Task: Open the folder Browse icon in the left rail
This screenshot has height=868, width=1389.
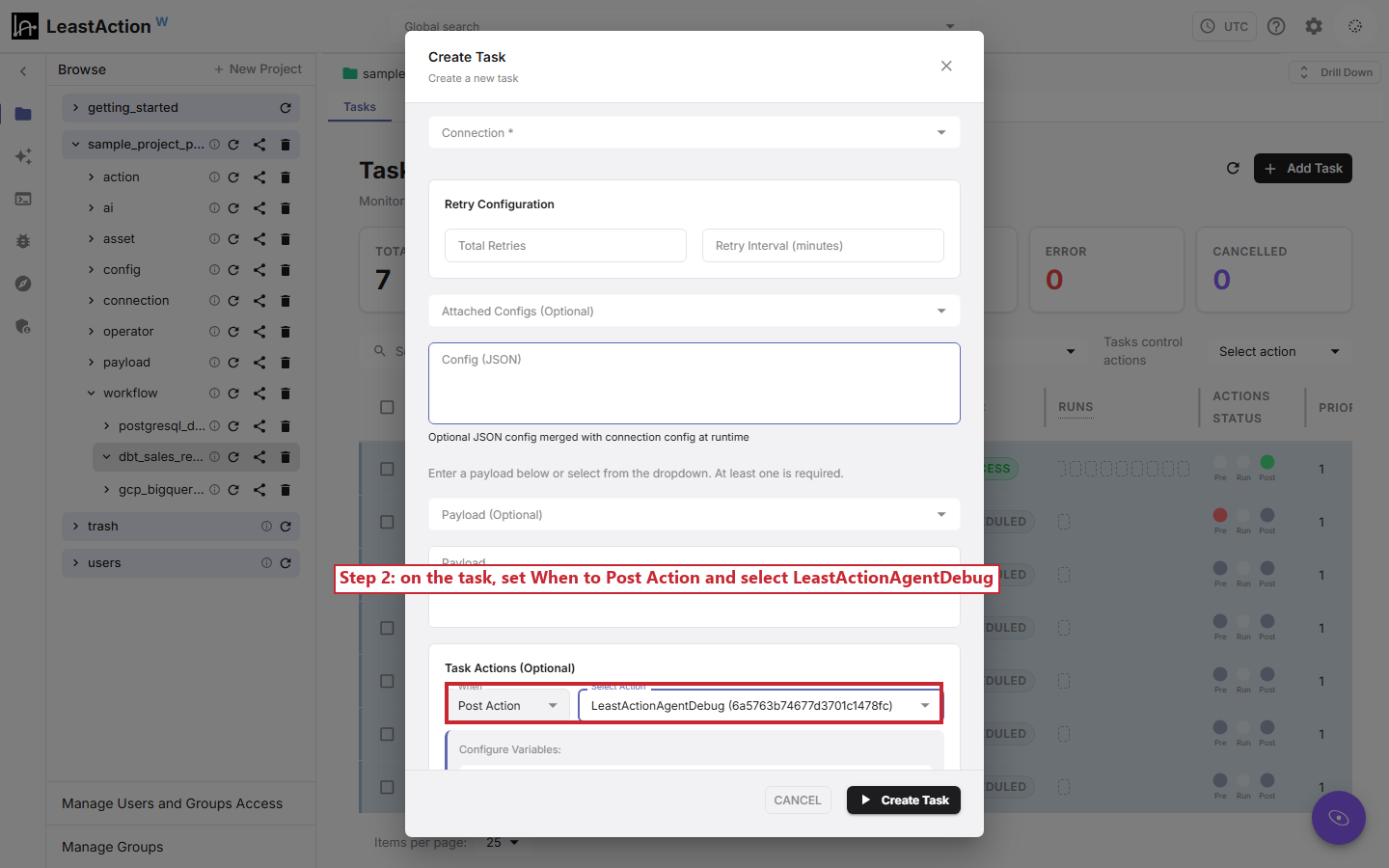Action: (x=23, y=114)
